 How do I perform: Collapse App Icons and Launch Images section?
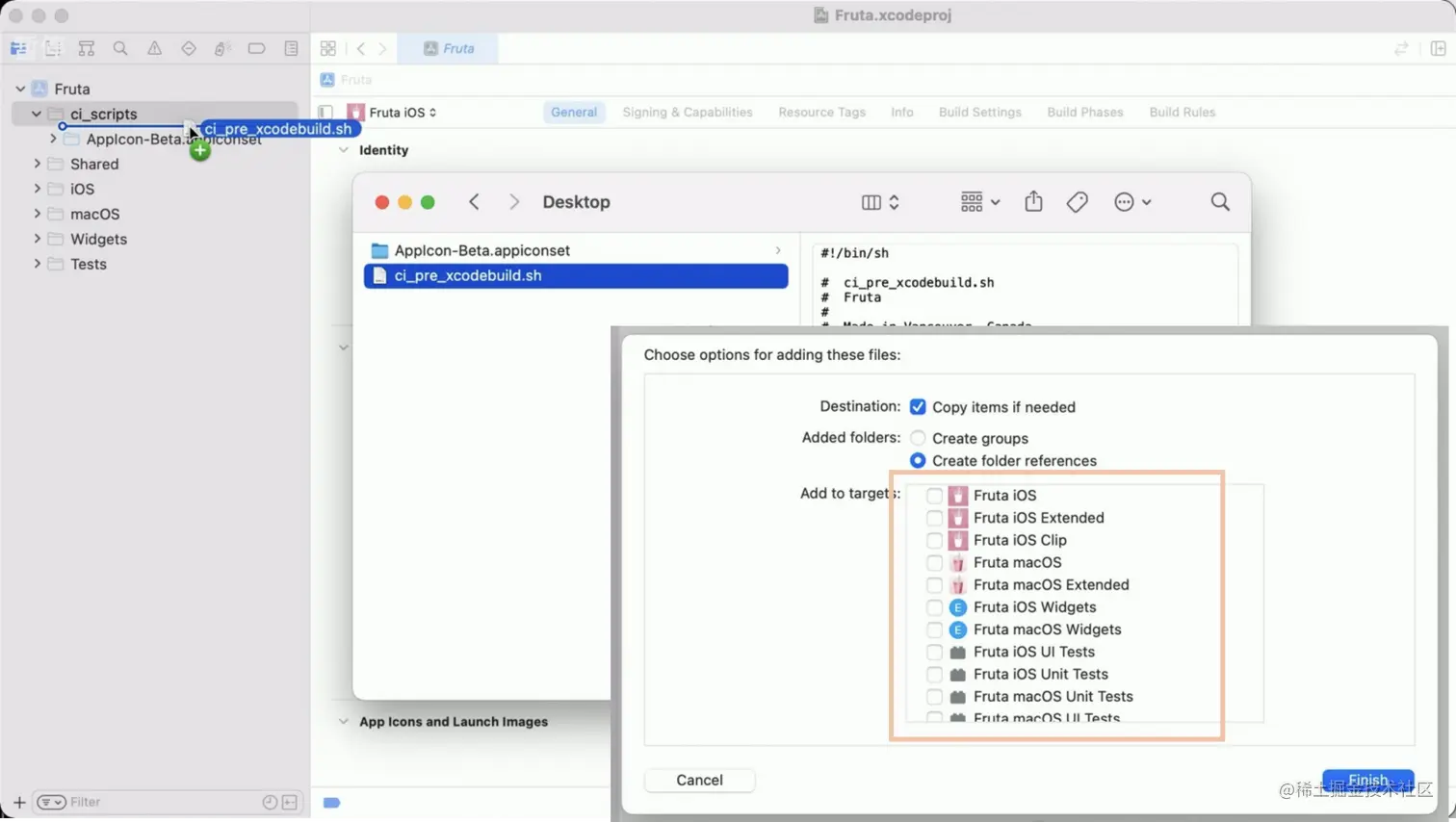(x=344, y=722)
